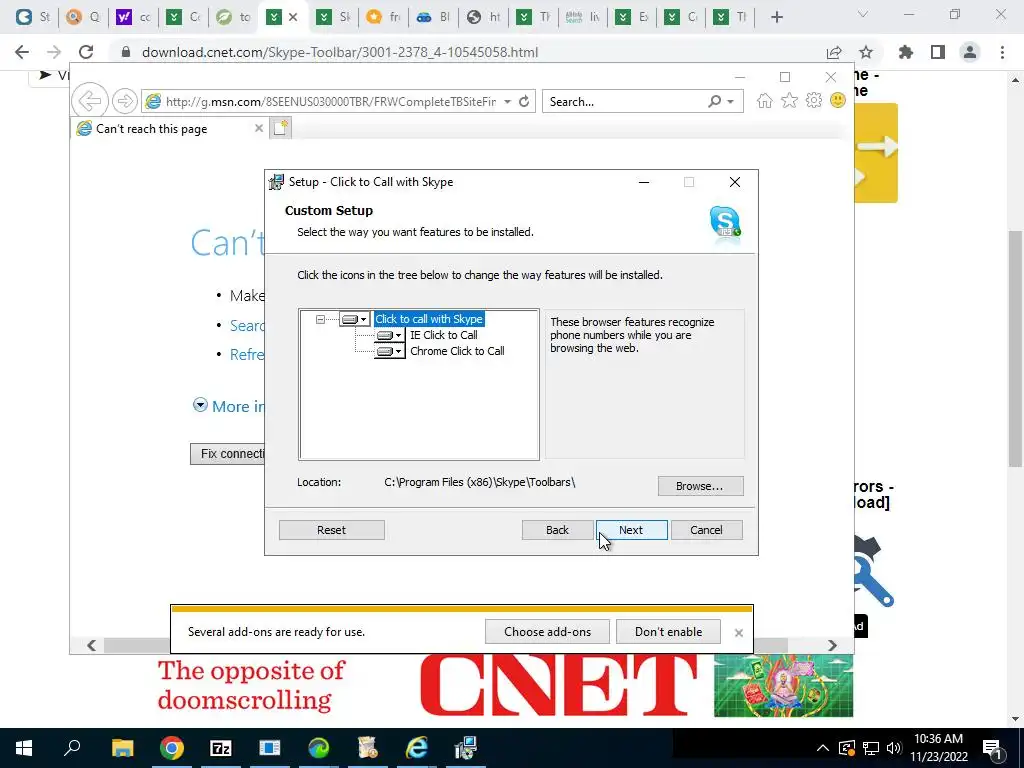Open feature dropdown for IE Click to Call

tap(389, 335)
